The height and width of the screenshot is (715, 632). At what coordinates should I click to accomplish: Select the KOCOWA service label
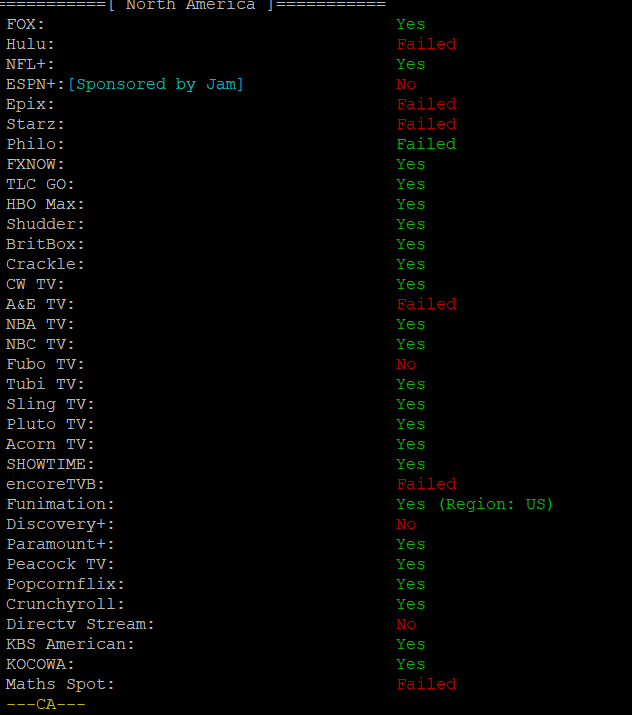[x=40, y=664]
